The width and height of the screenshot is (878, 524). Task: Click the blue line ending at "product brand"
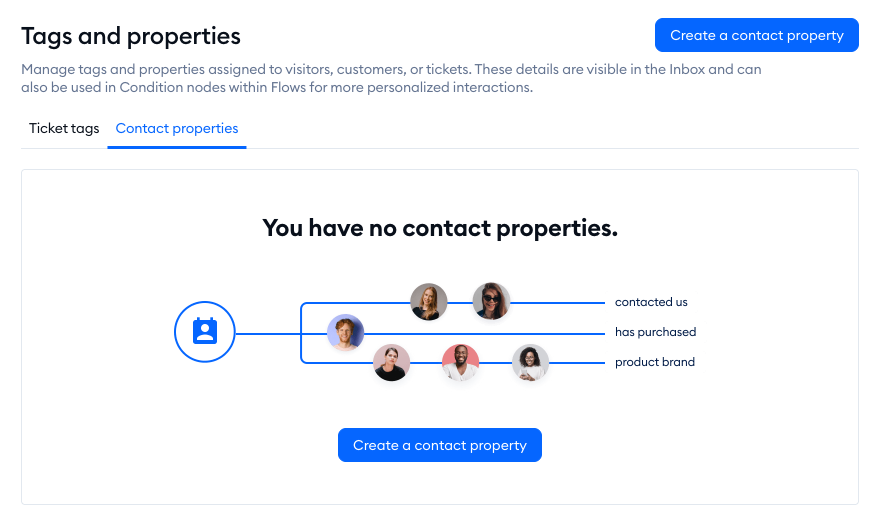point(578,362)
